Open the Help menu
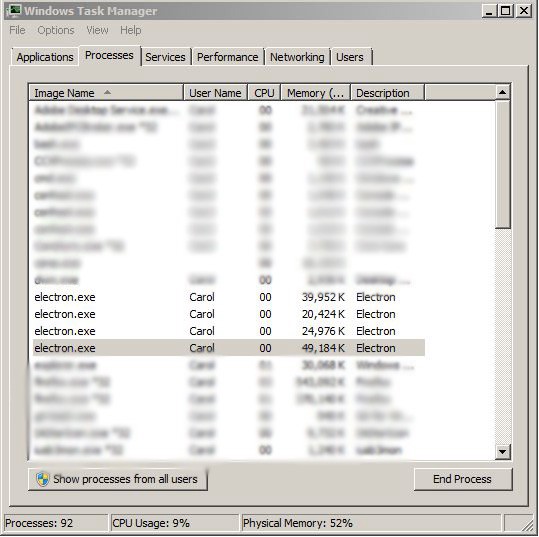The height and width of the screenshot is (537, 539). pos(131,30)
